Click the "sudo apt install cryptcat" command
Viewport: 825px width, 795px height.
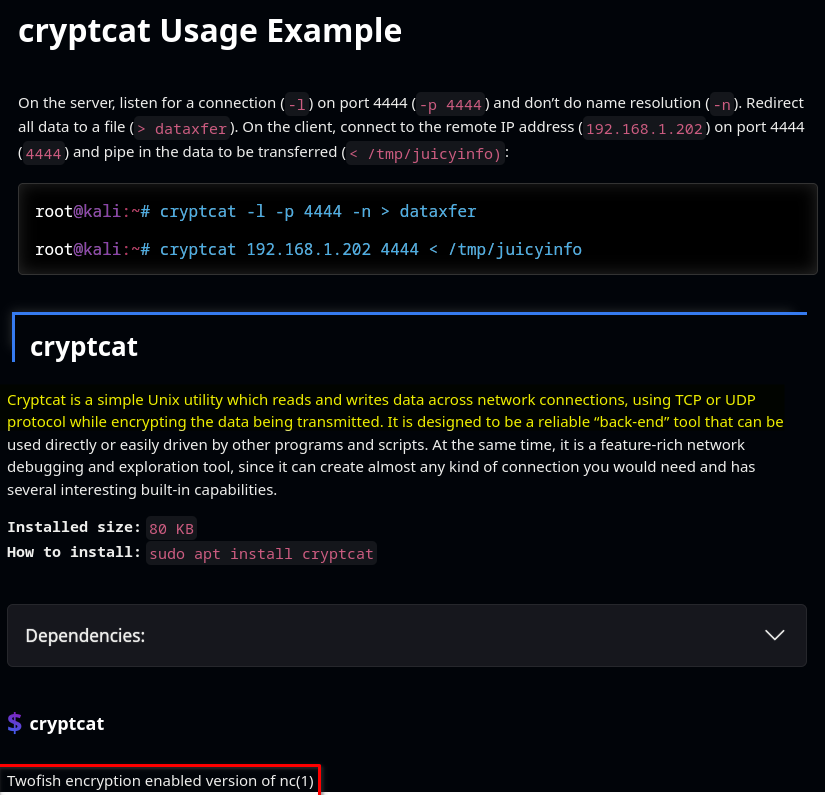tap(261, 553)
